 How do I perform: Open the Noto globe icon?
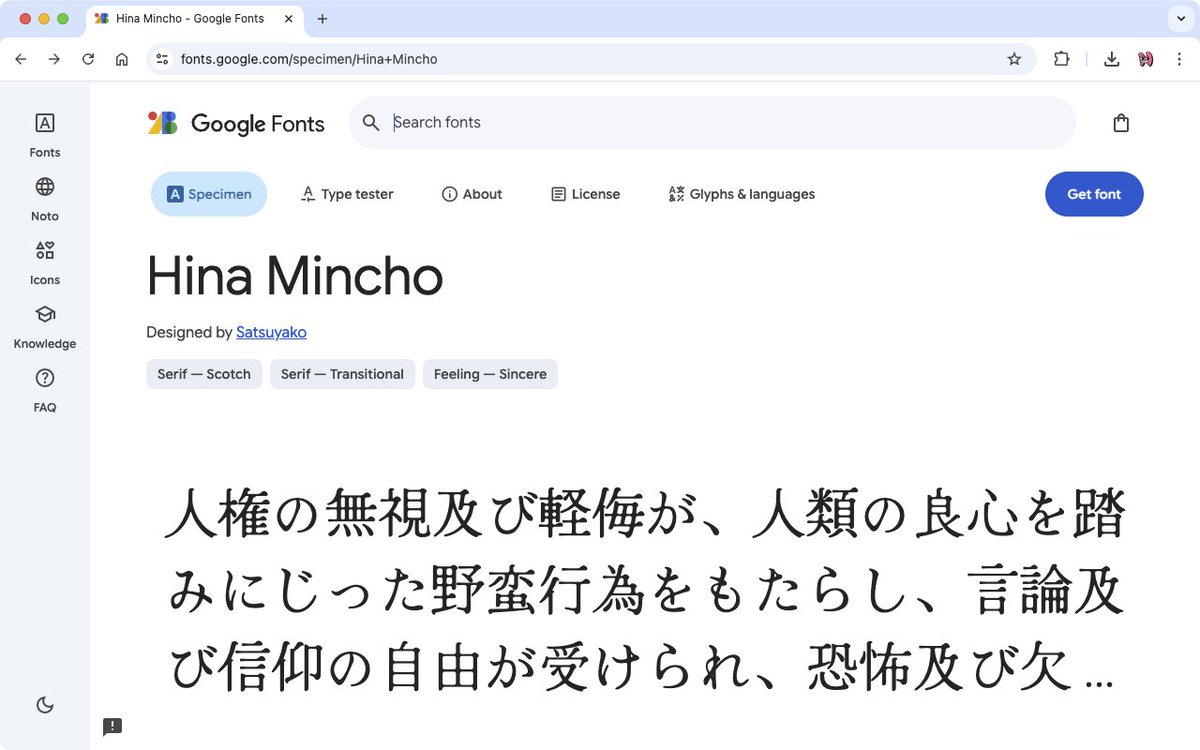[44, 187]
